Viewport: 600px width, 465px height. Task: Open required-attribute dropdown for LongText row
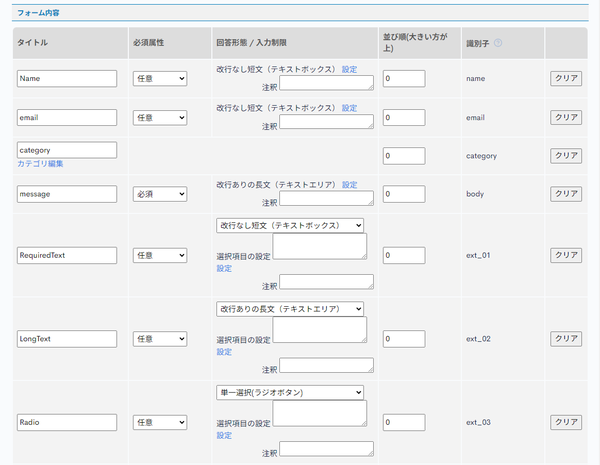click(x=160, y=339)
